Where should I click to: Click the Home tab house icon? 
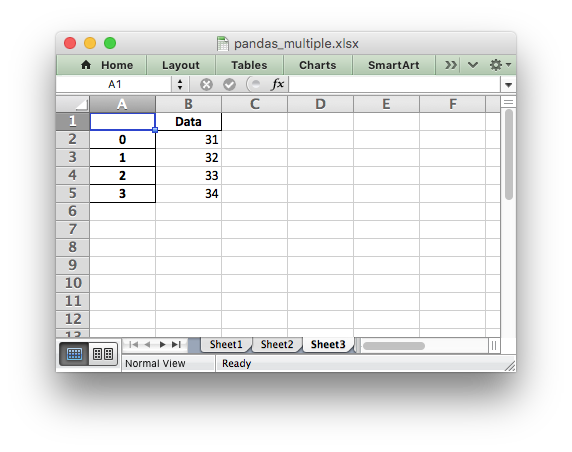coord(86,65)
